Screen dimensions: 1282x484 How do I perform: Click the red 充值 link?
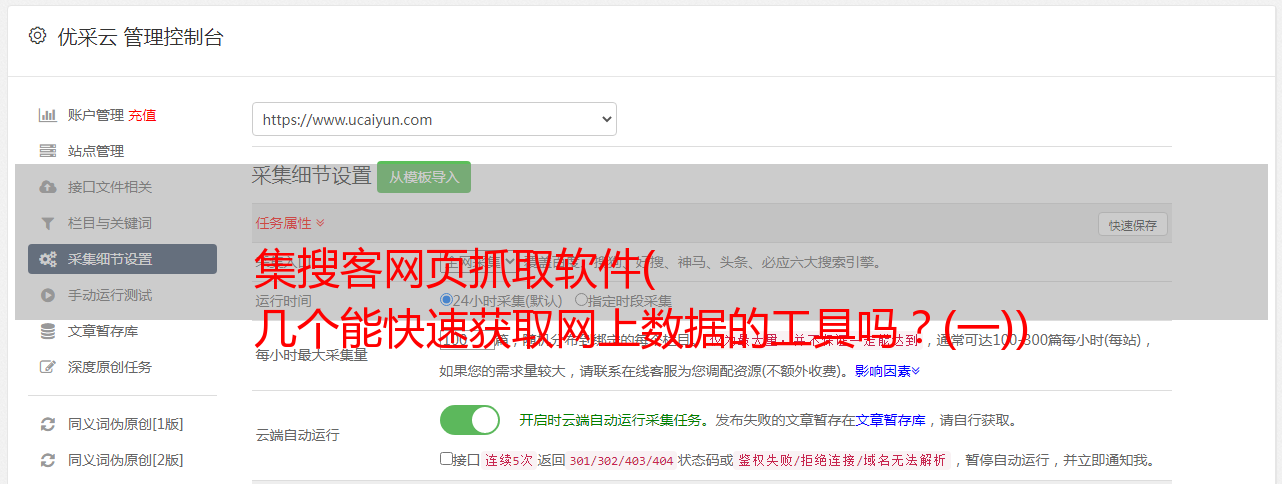142,115
